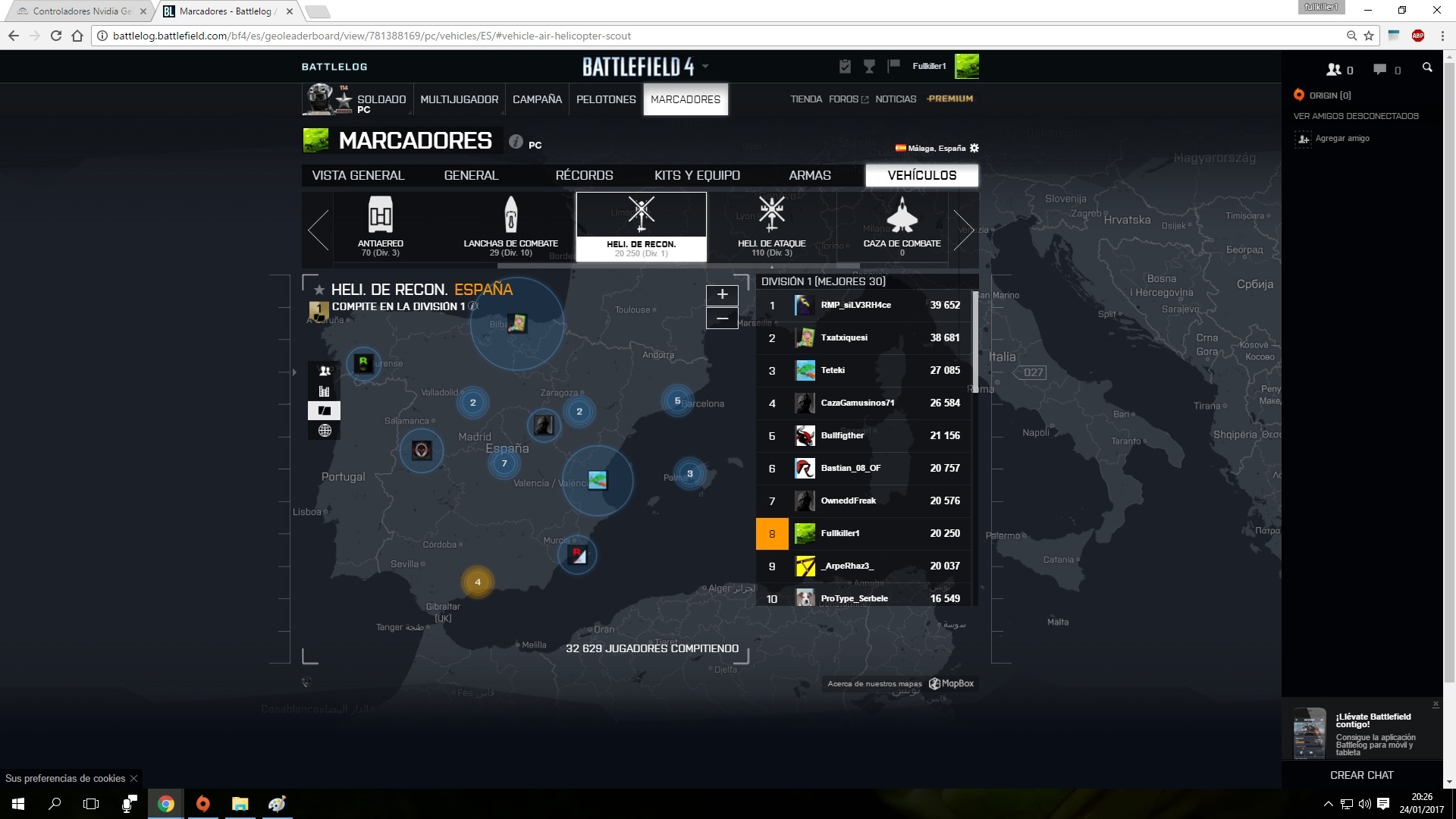1456x819 pixels.
Task: Search friends using the sidebar magnifier
Action: (x=1427, y=68)
